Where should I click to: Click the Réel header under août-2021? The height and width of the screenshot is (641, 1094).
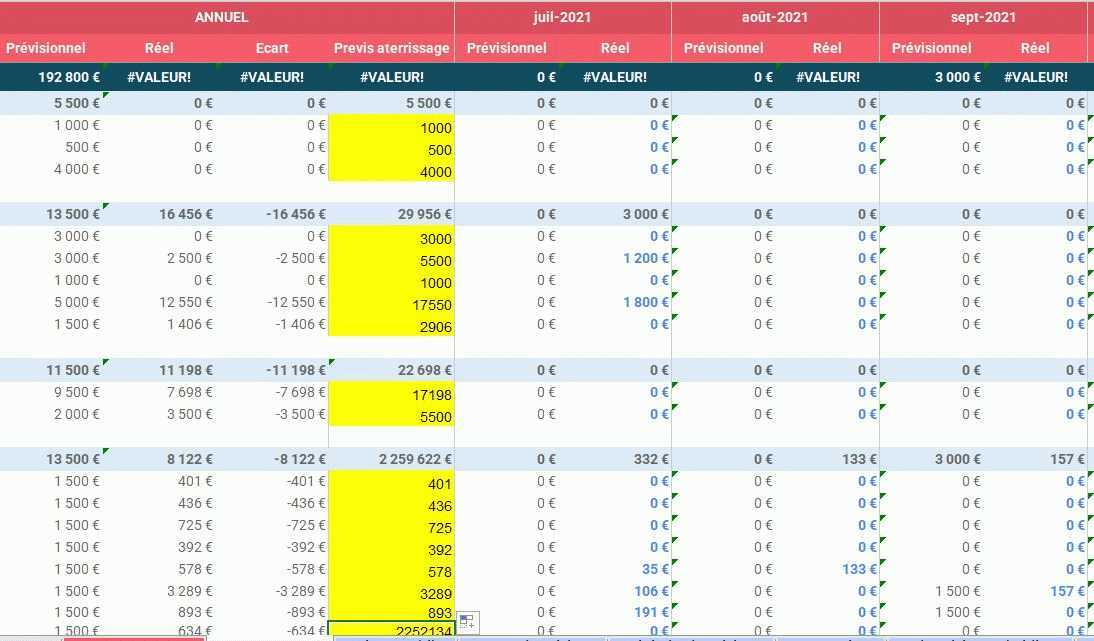(827, 48)
